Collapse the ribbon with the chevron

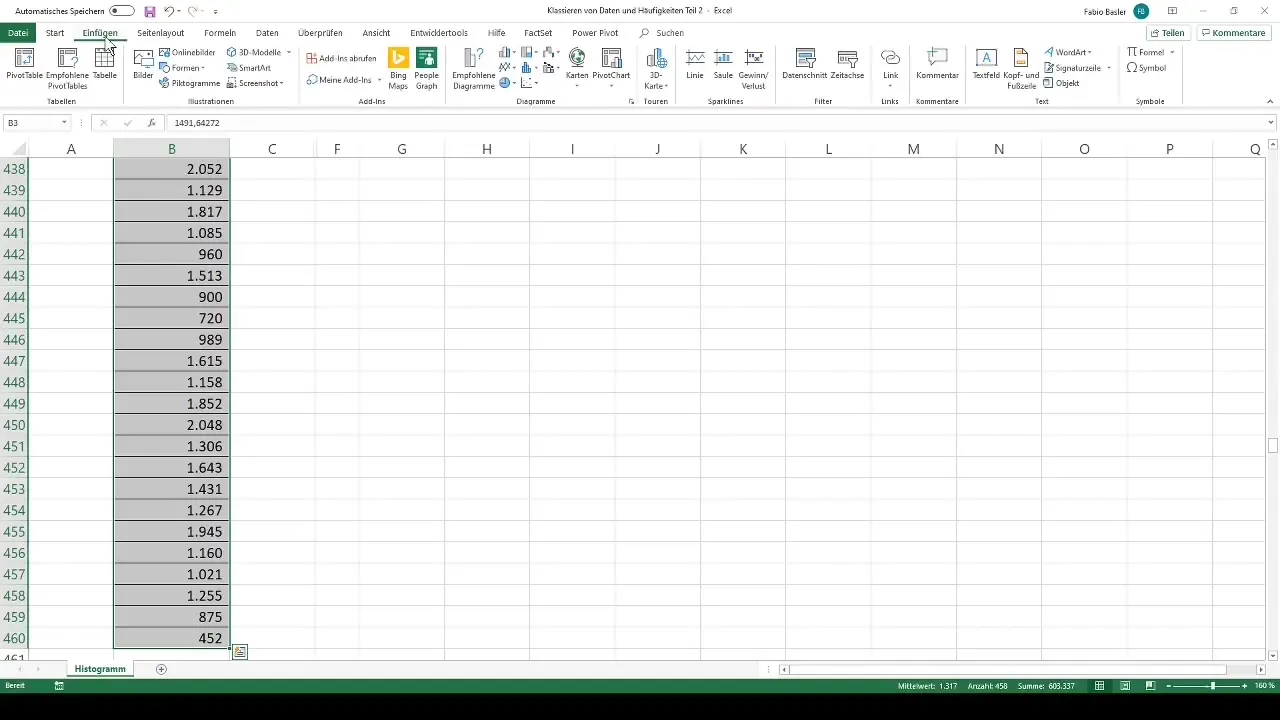pos(1269,102)
